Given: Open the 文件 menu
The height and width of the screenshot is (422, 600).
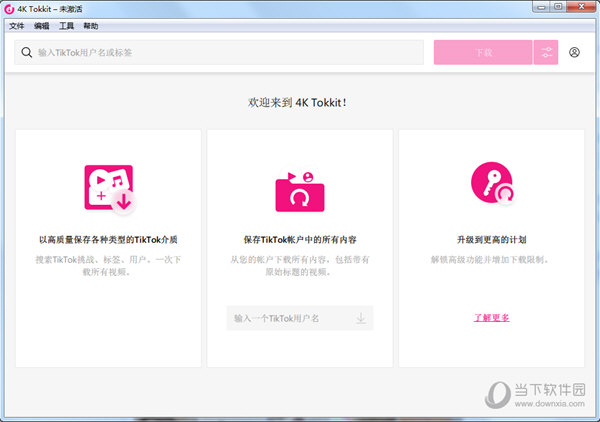Looking at the screenshot, I should click(16, 26).
